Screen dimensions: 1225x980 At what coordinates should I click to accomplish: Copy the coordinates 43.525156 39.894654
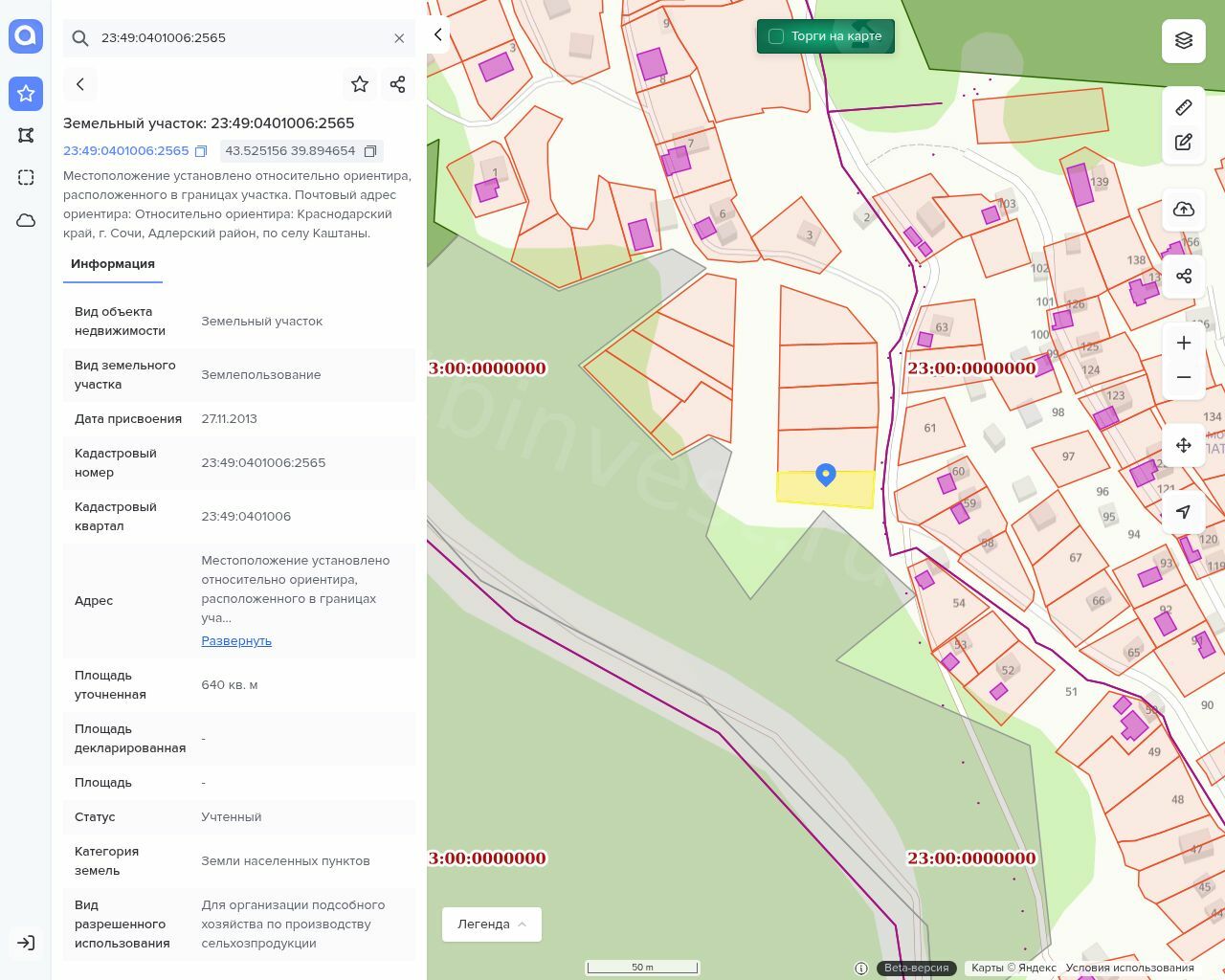(370, 151)
